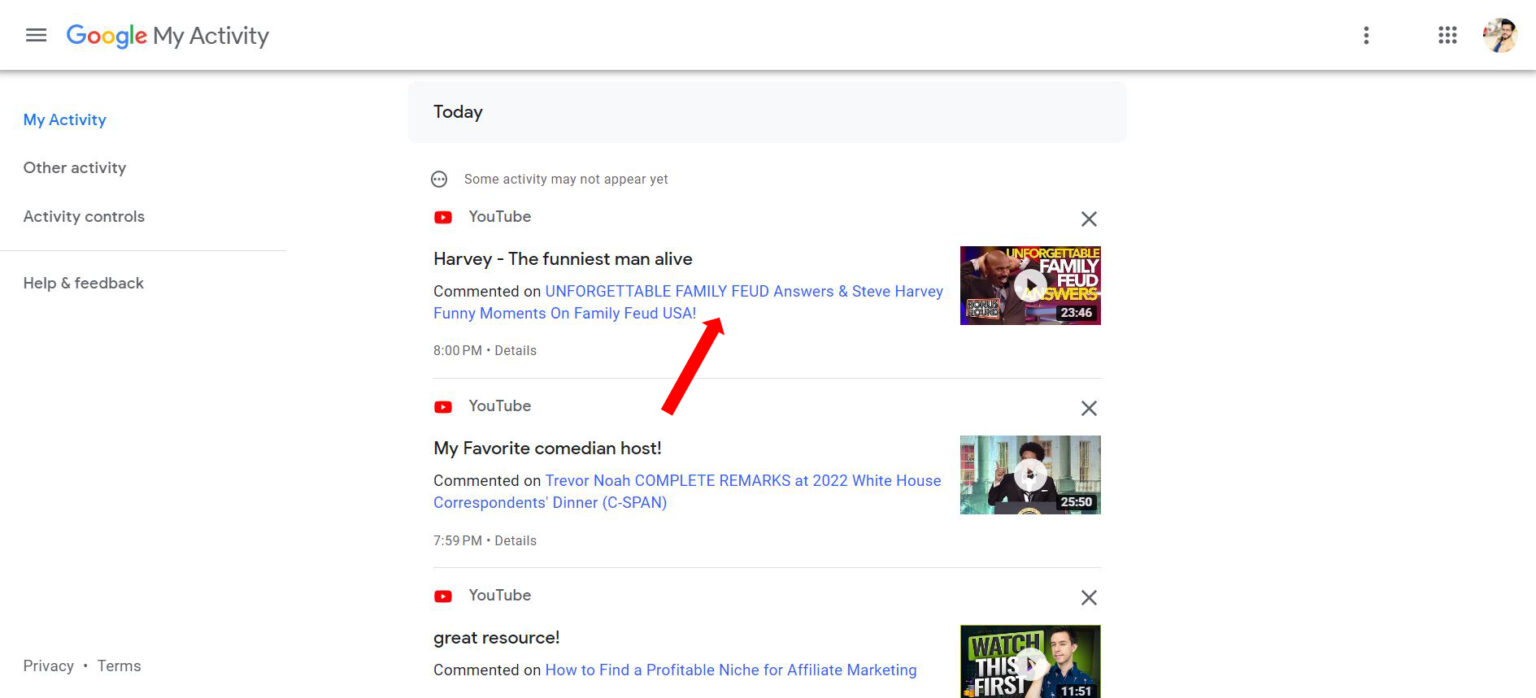Open the Terms link

(x=119, y=666)
